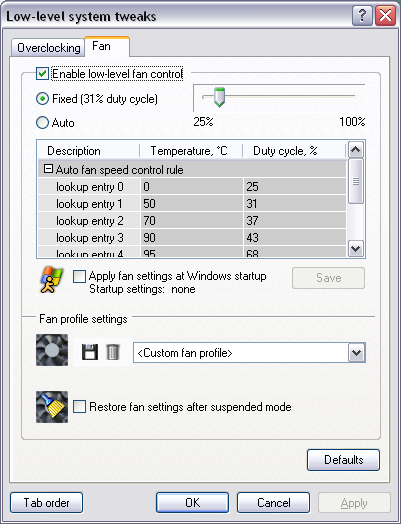401x524 pixels.
Task: Click the fan duty cycle slider thumb
Action: [219, 97]
